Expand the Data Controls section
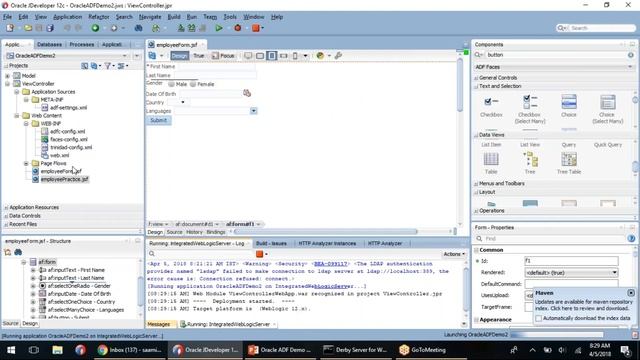 (x=6, y=216)
